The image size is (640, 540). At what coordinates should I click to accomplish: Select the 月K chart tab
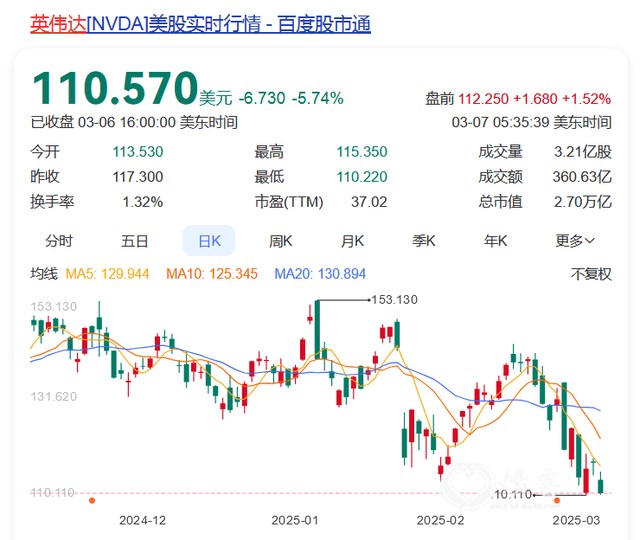352,241
